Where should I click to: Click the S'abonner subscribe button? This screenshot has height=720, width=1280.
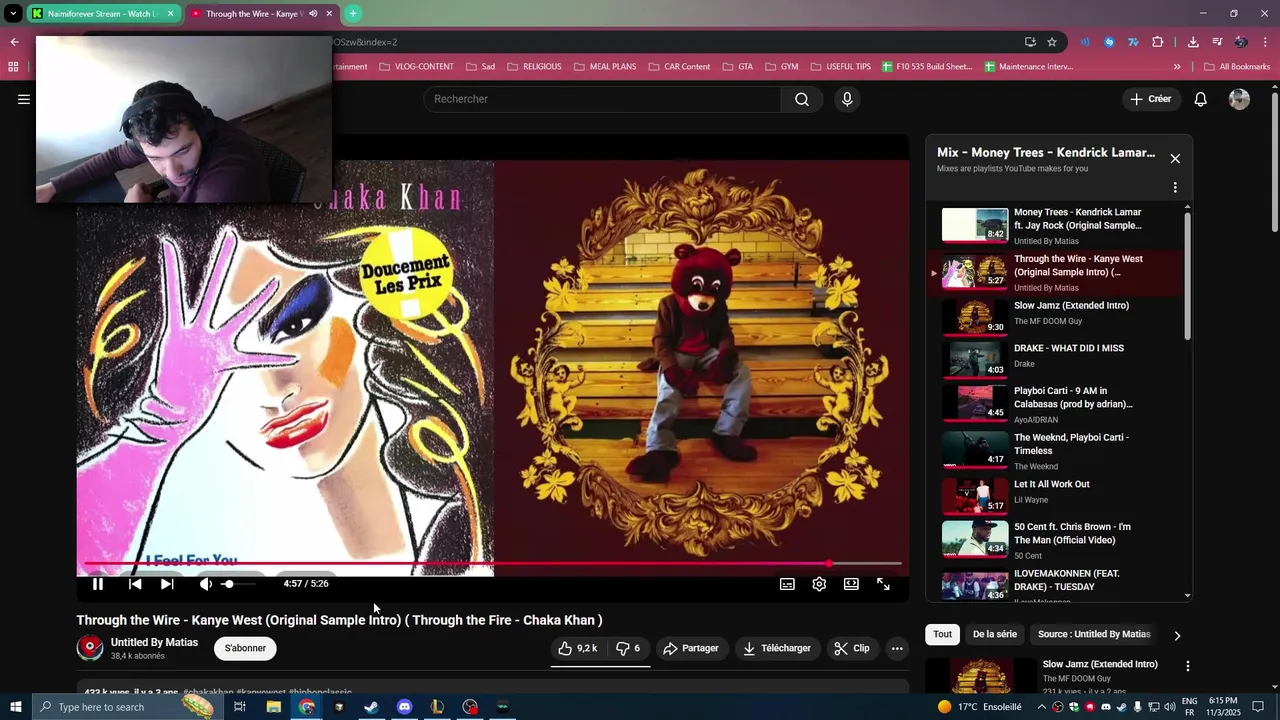(x=245, y=648)
